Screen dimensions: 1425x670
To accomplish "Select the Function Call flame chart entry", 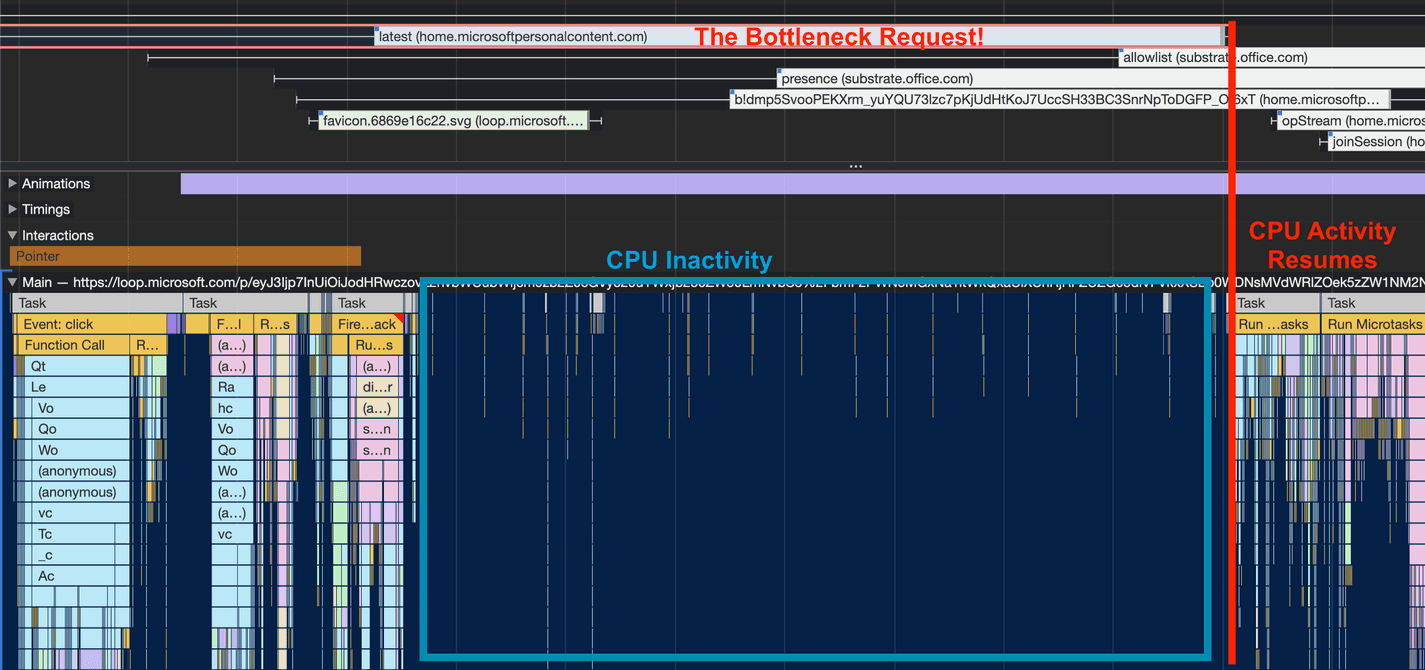I will pyautogui.click(x=71, y=344).
